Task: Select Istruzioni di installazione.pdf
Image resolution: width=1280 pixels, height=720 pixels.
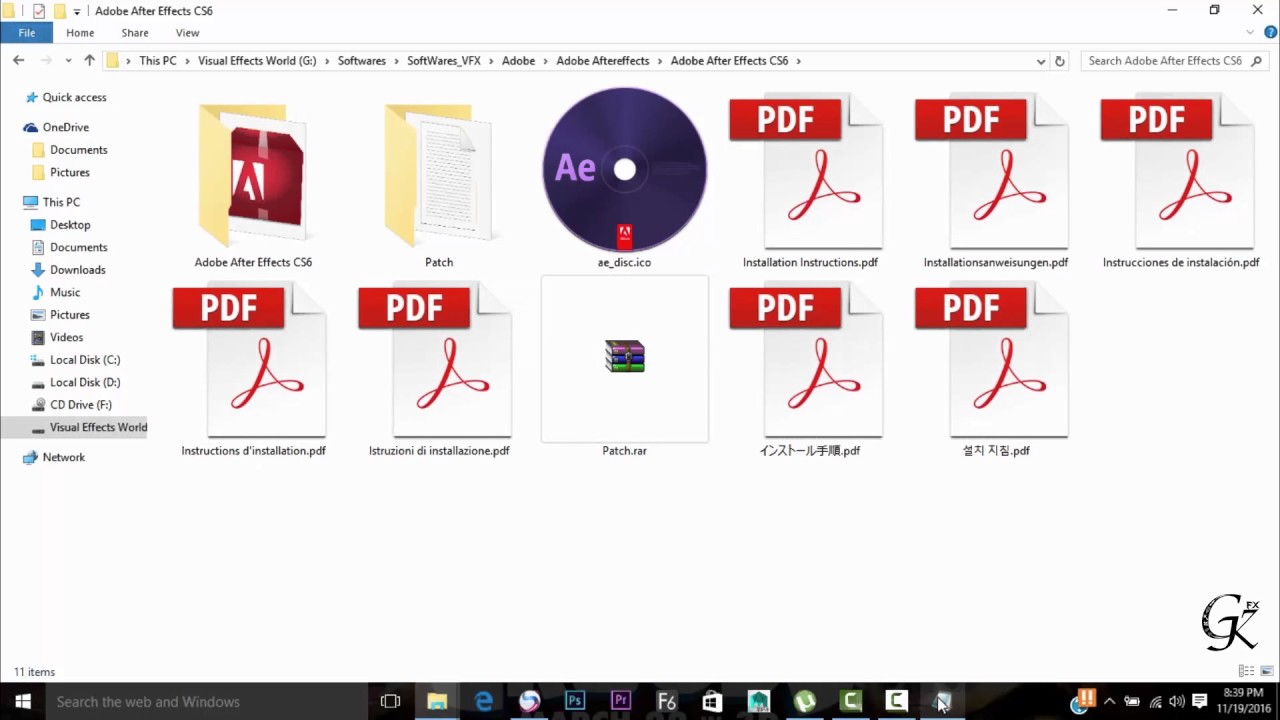Action: (x=439, y=370)
